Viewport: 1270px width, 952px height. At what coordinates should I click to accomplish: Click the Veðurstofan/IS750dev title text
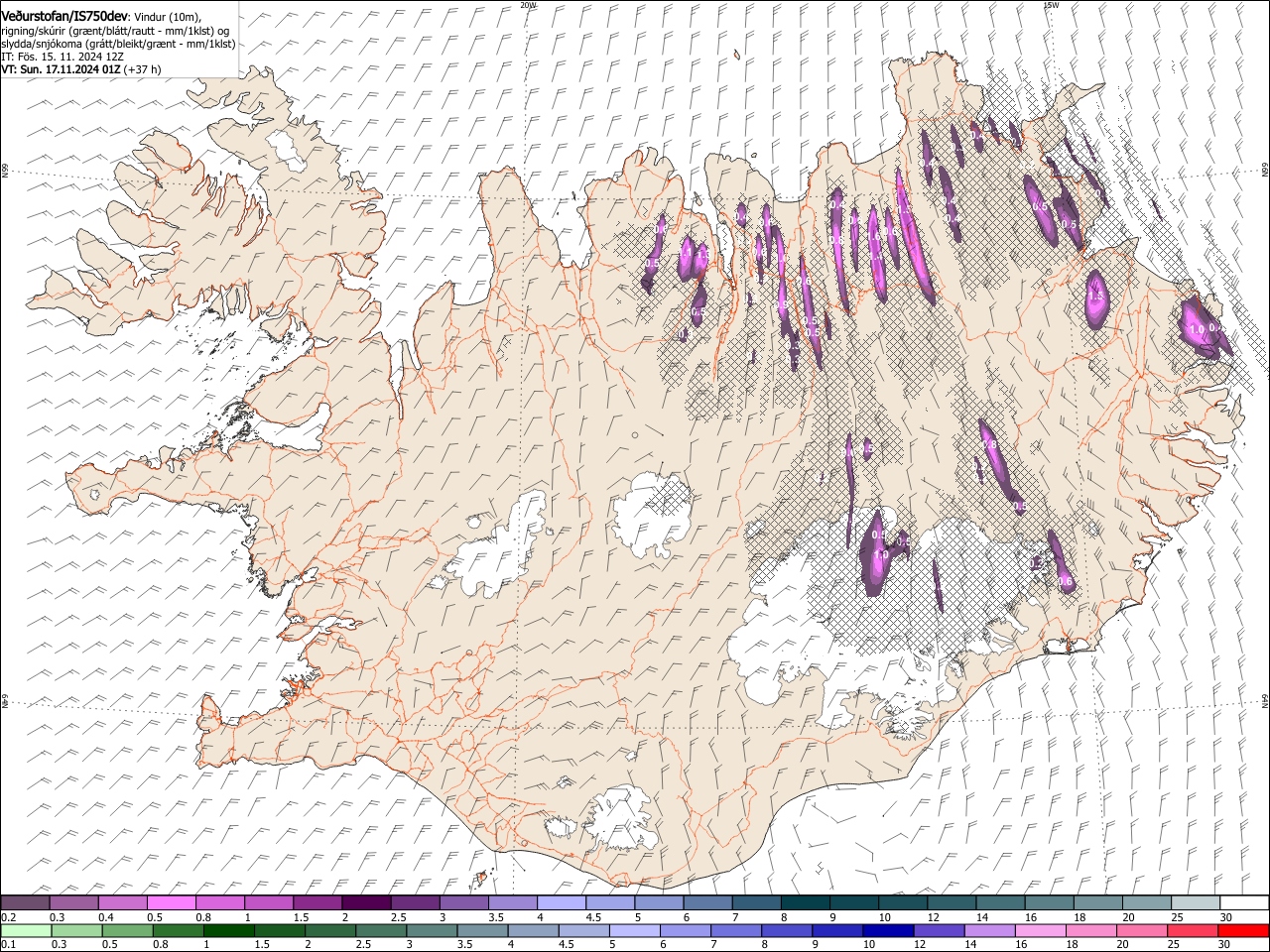[63, 16]
